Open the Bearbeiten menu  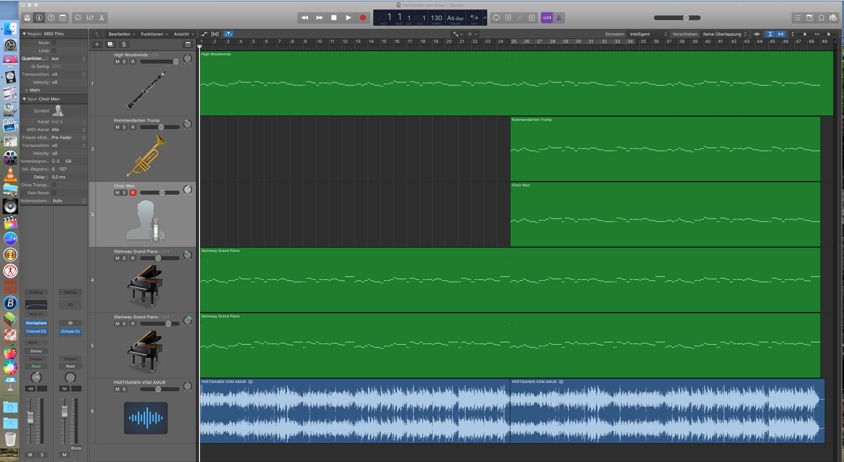point(122,34)
